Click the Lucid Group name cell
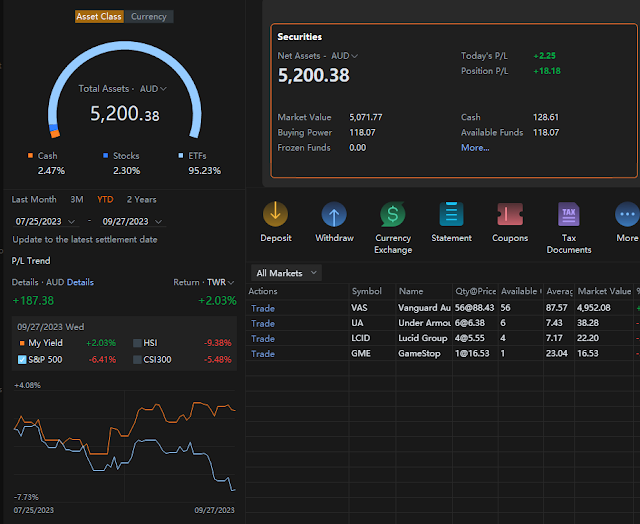Image resolution: width=640 pixels, height=524 pixels. tap(424, 338)
